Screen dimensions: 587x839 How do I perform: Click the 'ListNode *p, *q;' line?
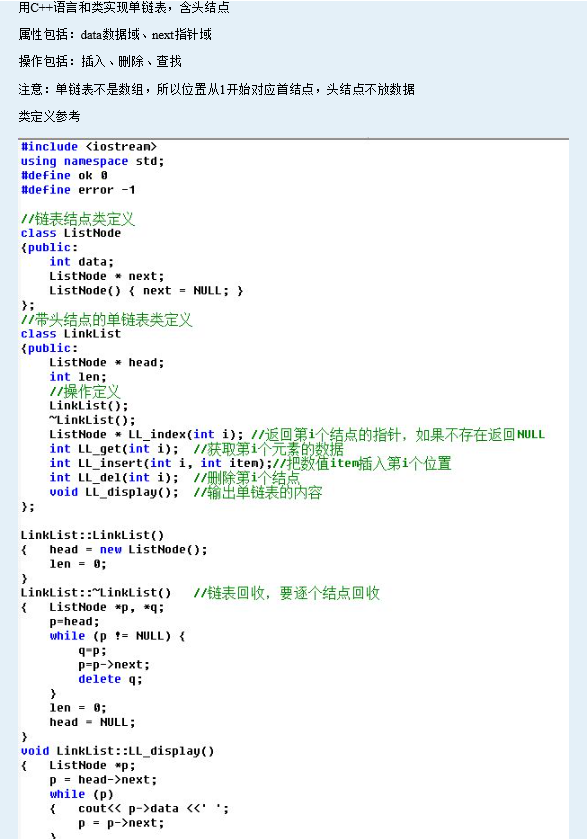coord(106,607)
